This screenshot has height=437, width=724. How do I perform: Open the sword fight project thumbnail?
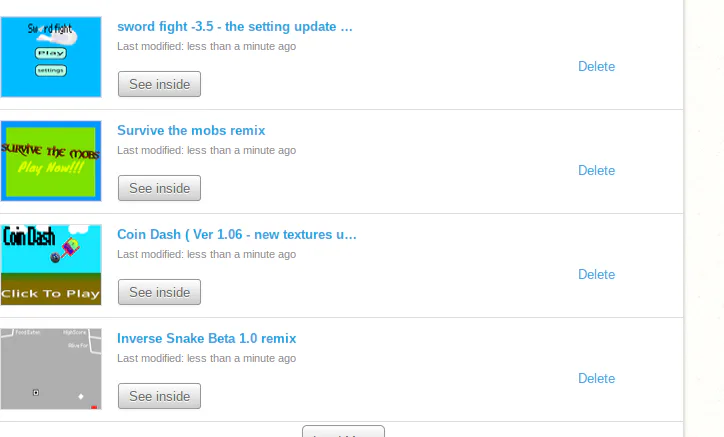click(51, 57)
